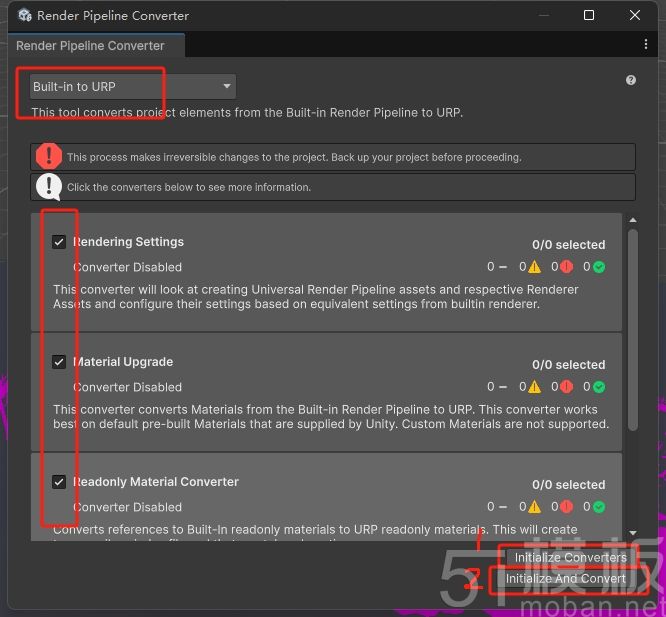Viewport: 666px width, 617px height.
Task: Click the Initialize Converters button
Action: [x=570, y=557]
